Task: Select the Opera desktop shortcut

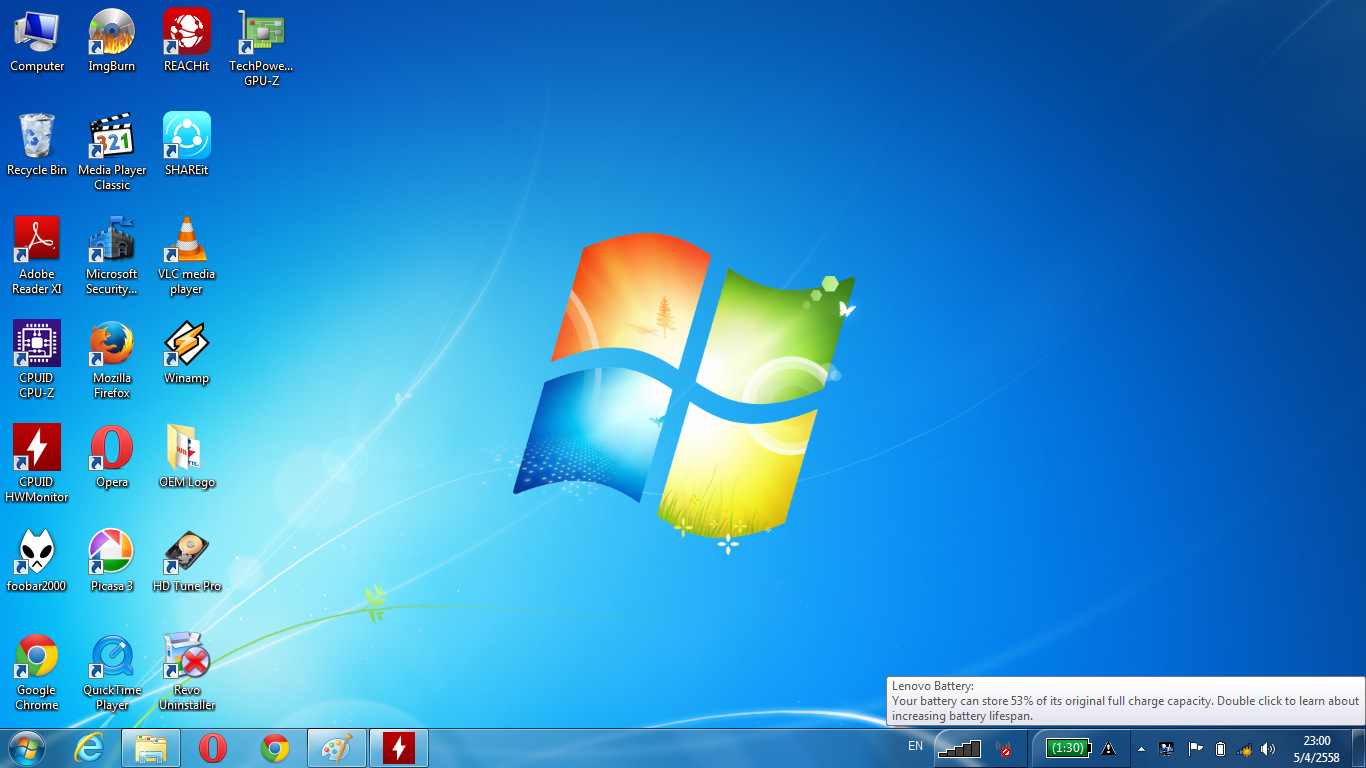Action: pyautogui.click(x=112, y=457)
